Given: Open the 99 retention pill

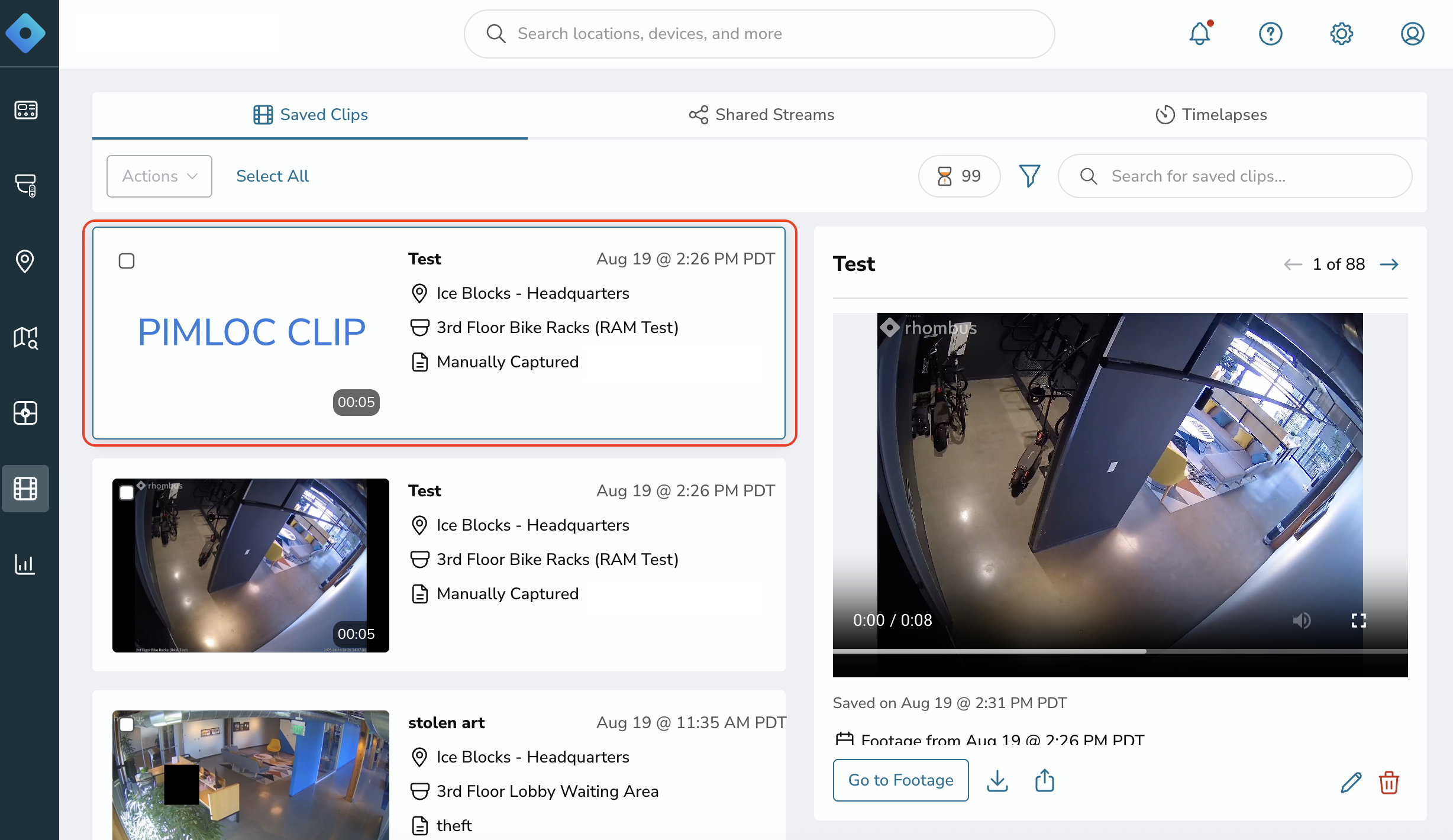Looking at the screenshot, I should (959, 176).
